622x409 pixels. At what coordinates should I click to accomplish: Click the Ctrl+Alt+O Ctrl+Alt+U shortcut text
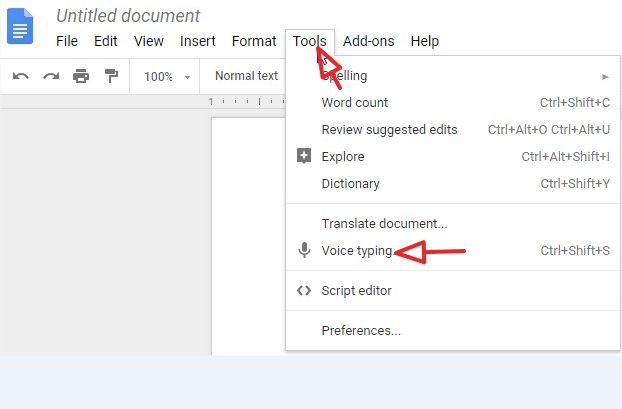tap(549, 130)
